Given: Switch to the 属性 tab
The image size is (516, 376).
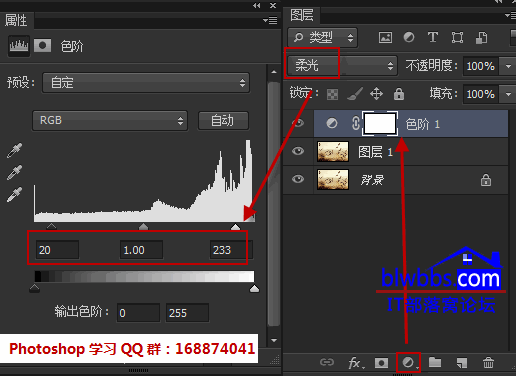Looking at the screenshot, I should [x=16, y=20].
